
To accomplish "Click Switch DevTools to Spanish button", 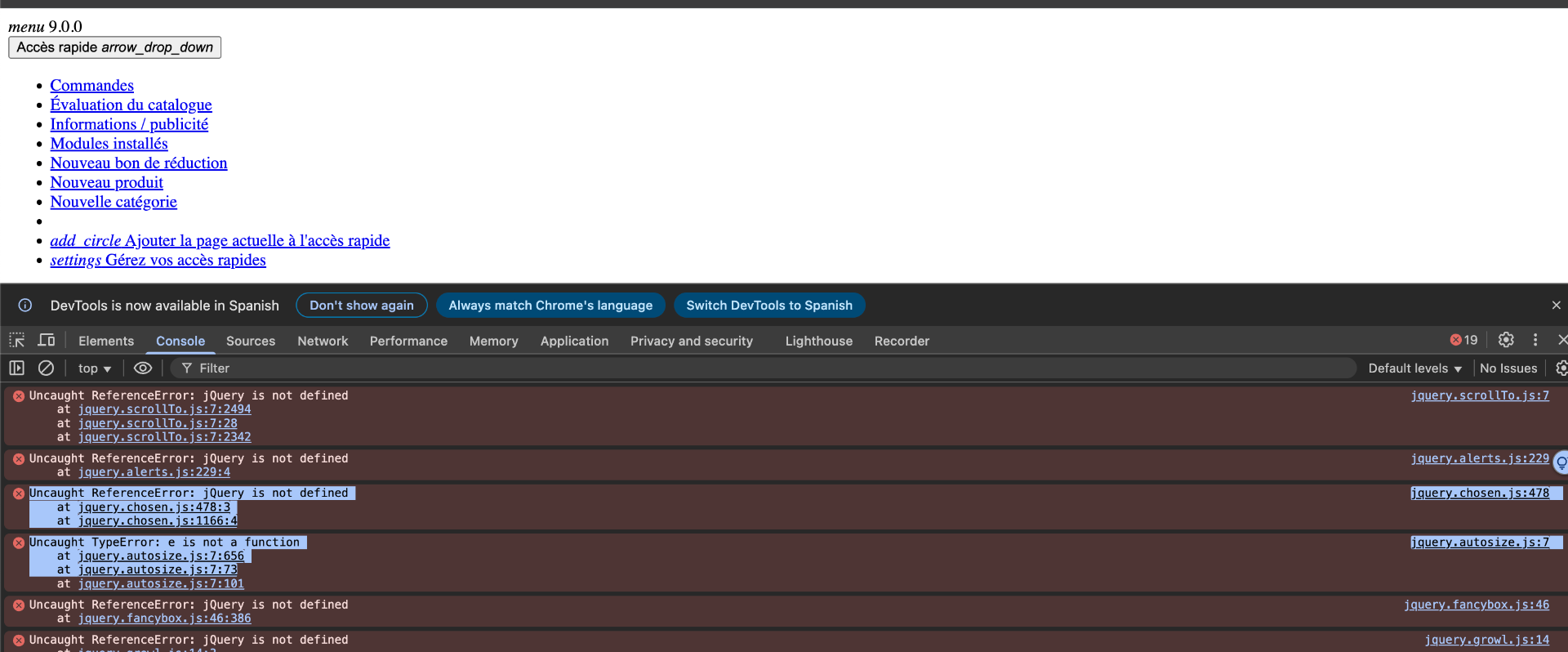I will [769, 306].
